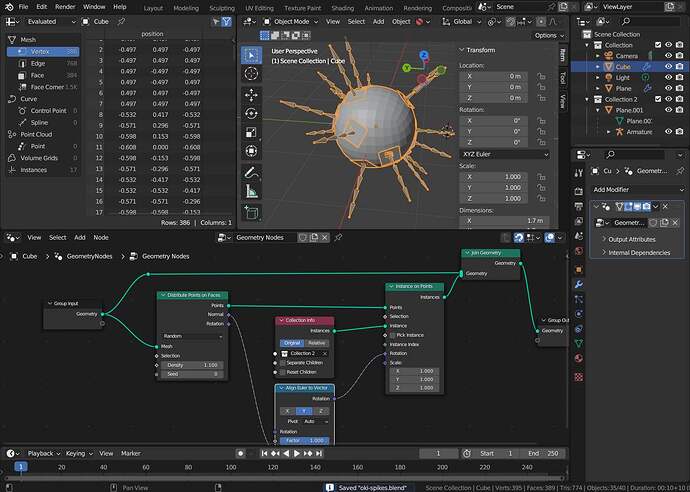Click the auto-keying record button

tap(240, 453)
